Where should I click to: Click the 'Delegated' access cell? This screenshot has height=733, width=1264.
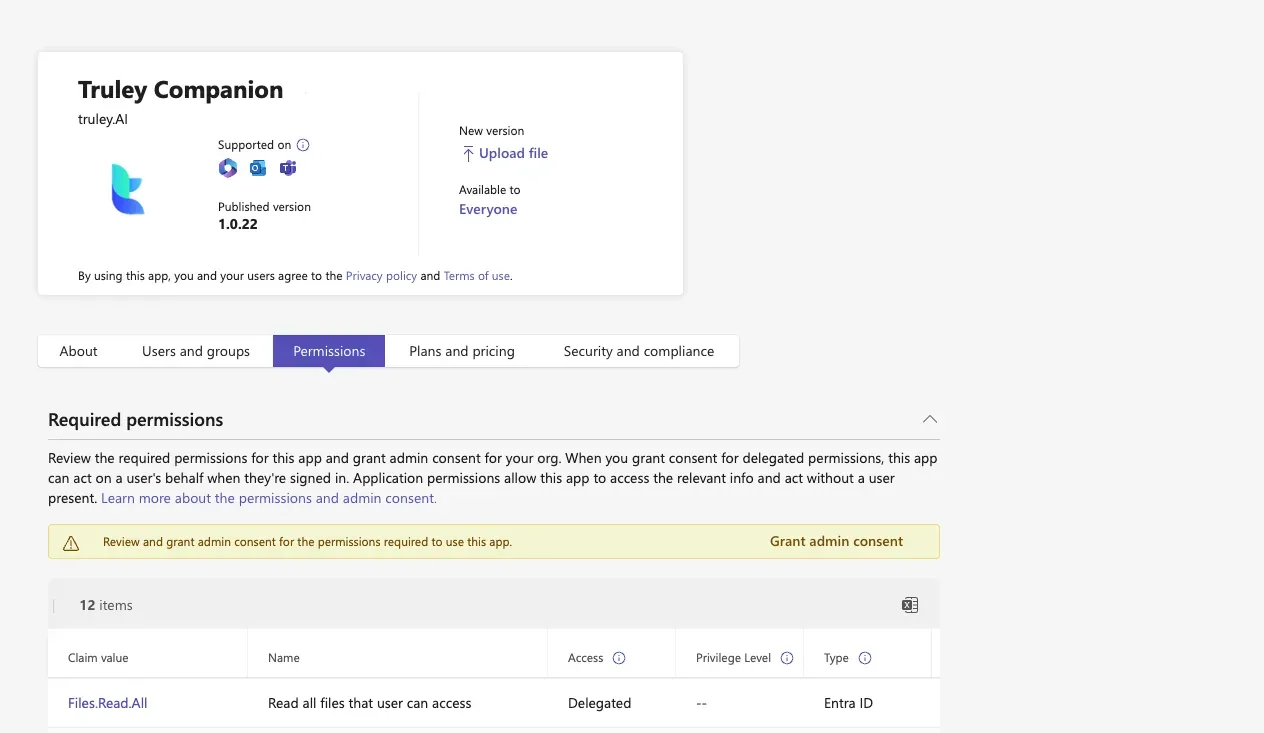pyautogui.click(x=599, y=703)
